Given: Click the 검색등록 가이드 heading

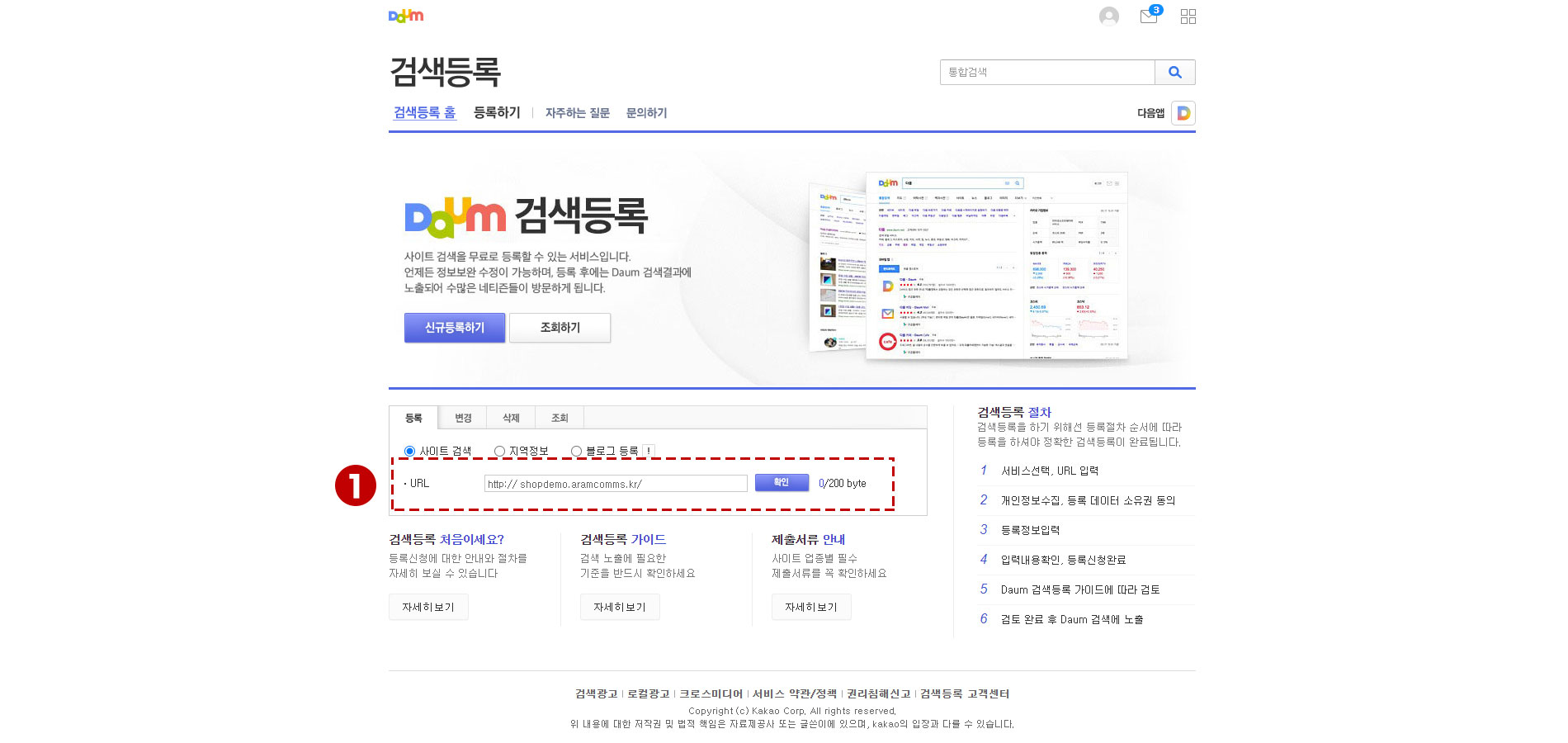Looking at the screenshot, I should (623, 539).
